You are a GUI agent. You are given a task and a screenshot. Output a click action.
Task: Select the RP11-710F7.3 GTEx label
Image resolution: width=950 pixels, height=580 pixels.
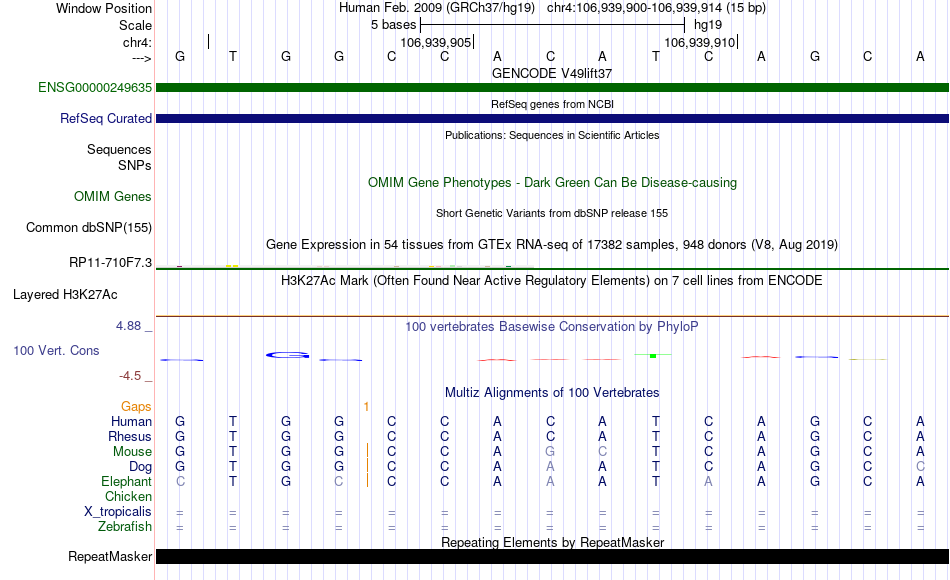pos(110,262)
